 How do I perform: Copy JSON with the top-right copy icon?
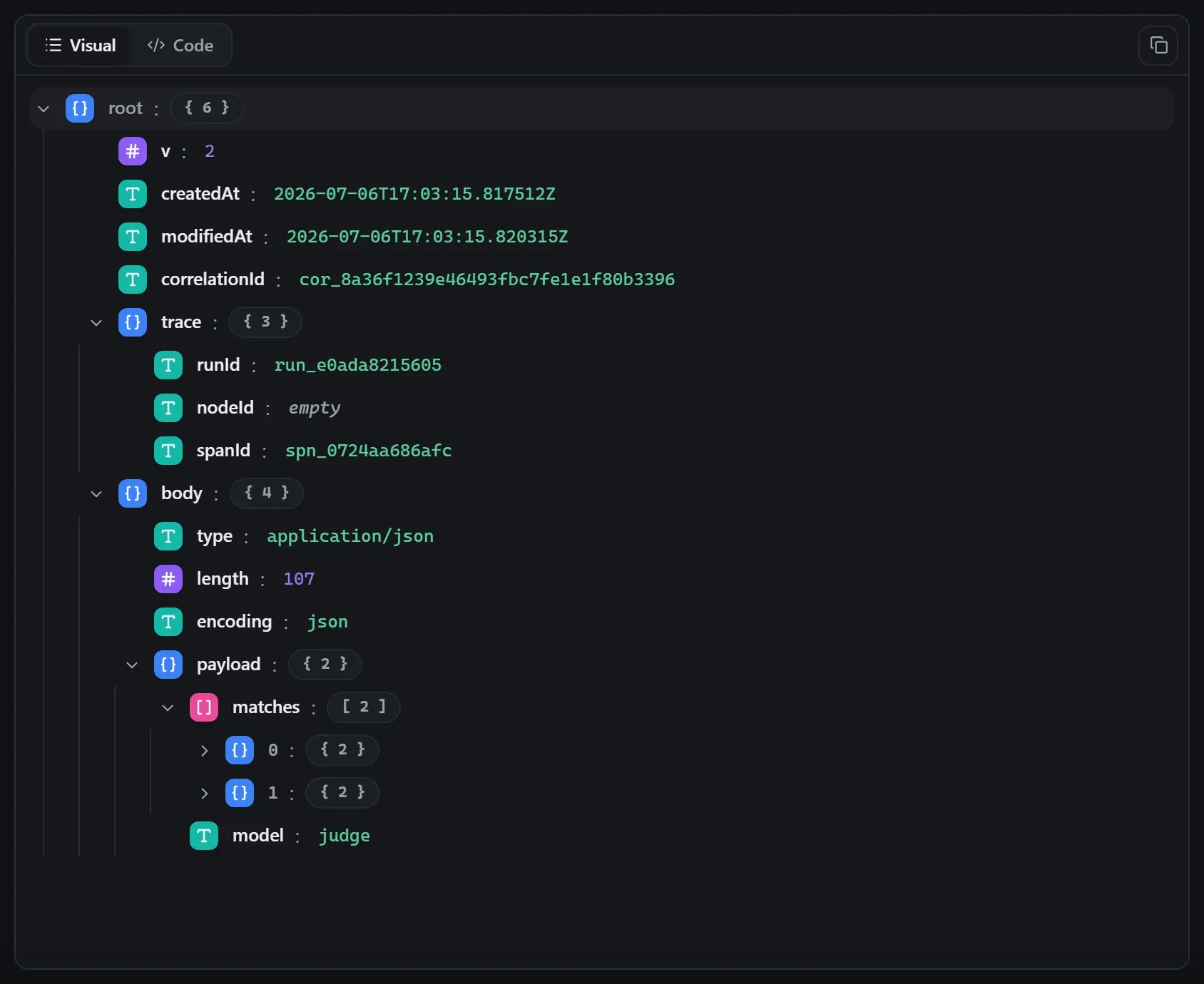[1158, 46]
